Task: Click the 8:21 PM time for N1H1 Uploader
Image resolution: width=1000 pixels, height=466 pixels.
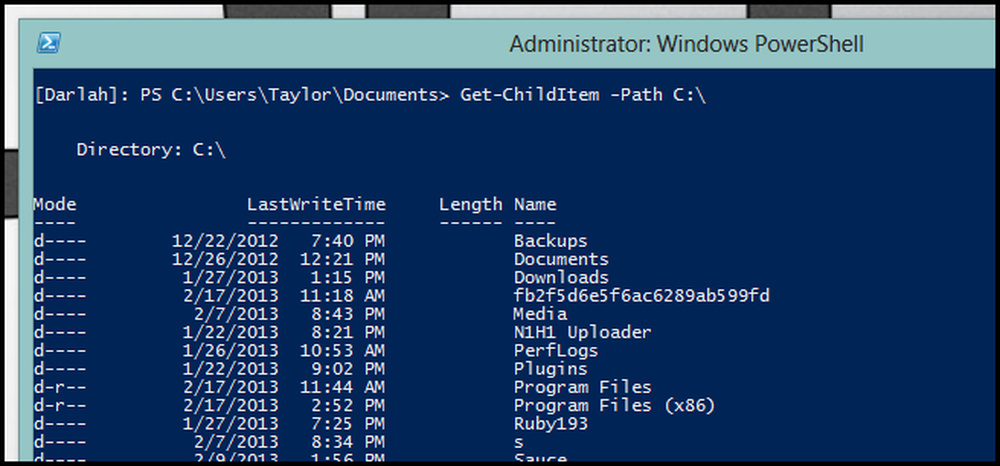Action: click(x=348, y=333)
